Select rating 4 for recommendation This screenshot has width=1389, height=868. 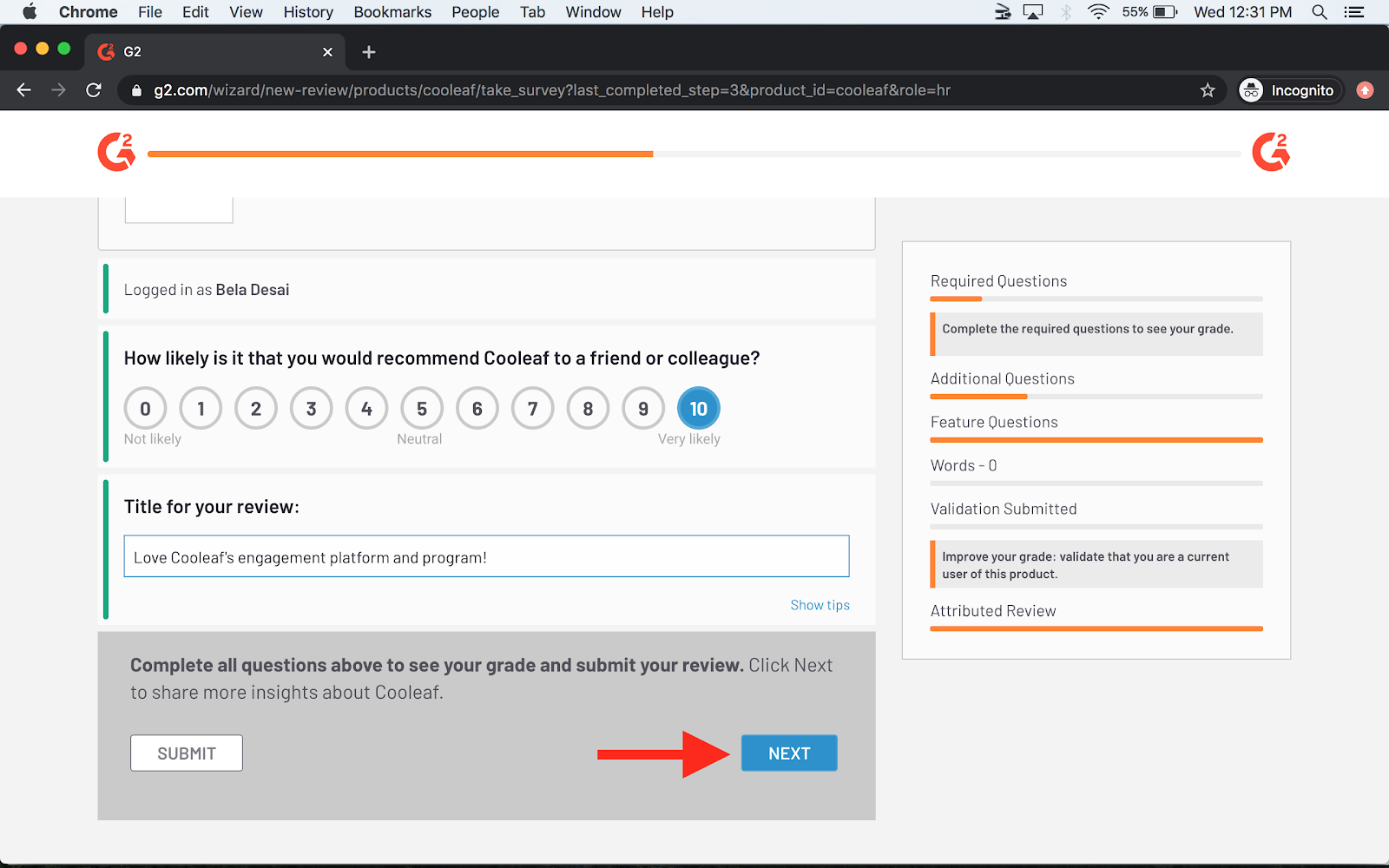(366, 409)
